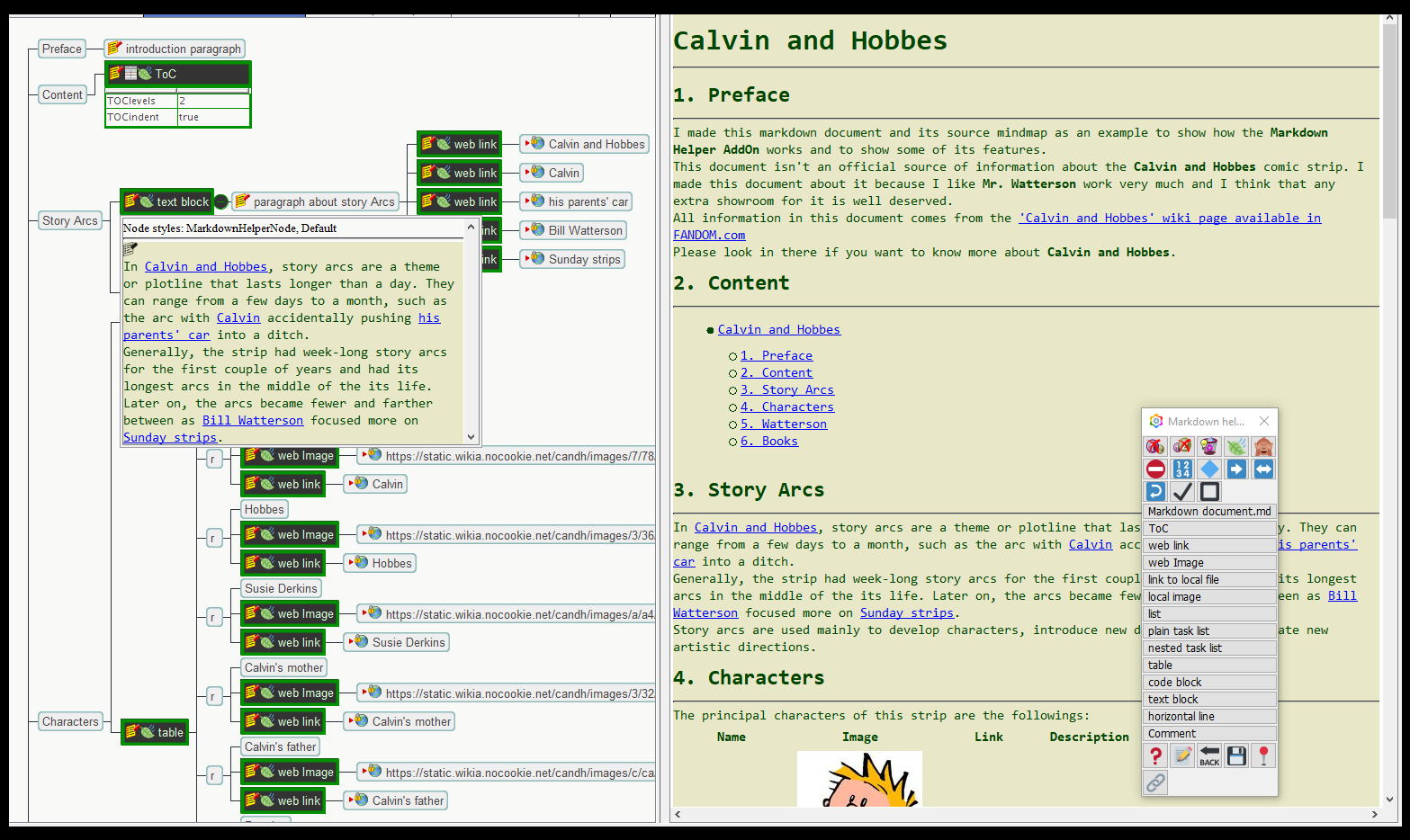Click the black checkmark icon in Markdown helper
The image size is (1410, 840).
coord(1182,491)
